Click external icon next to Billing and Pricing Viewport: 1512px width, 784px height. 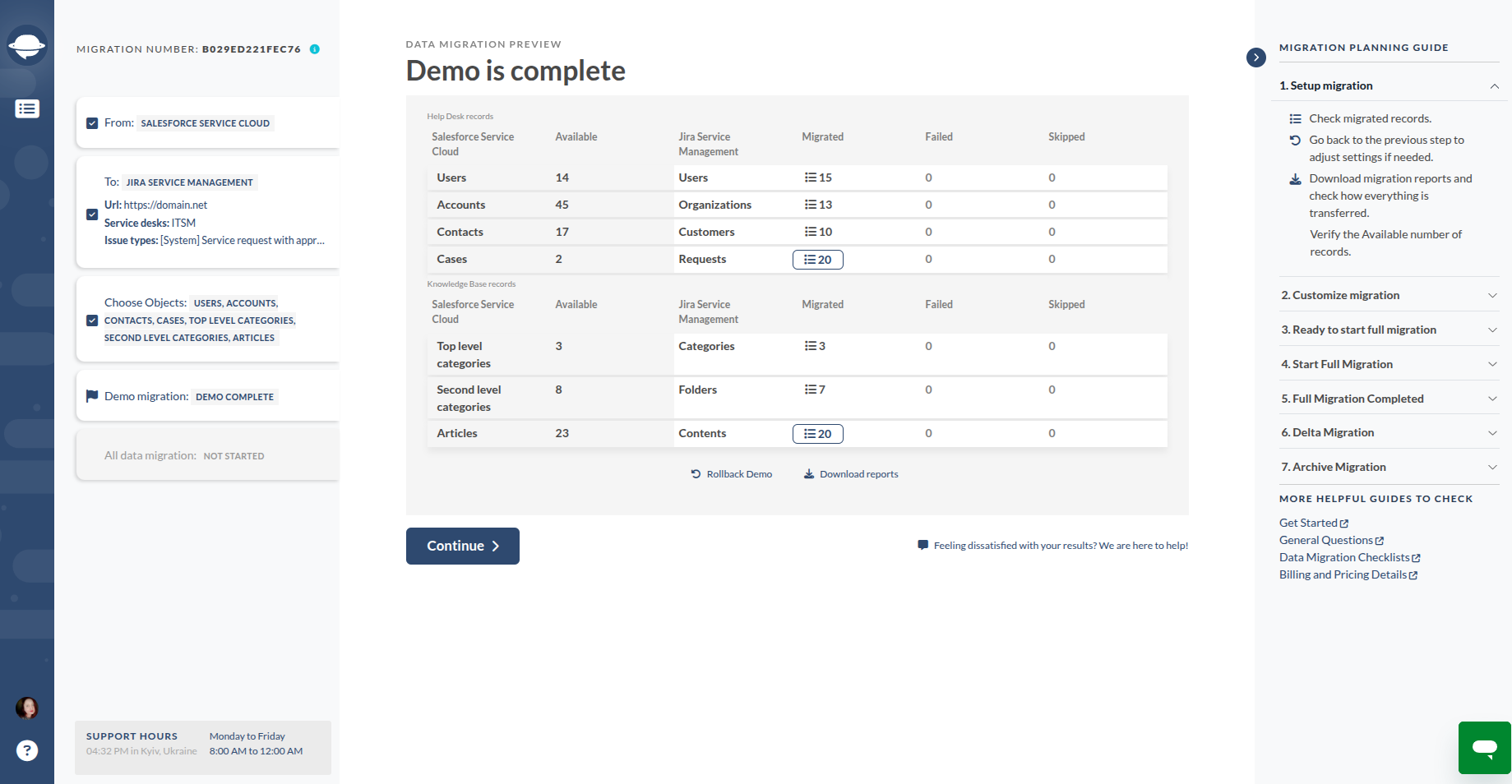point(1413,575)
